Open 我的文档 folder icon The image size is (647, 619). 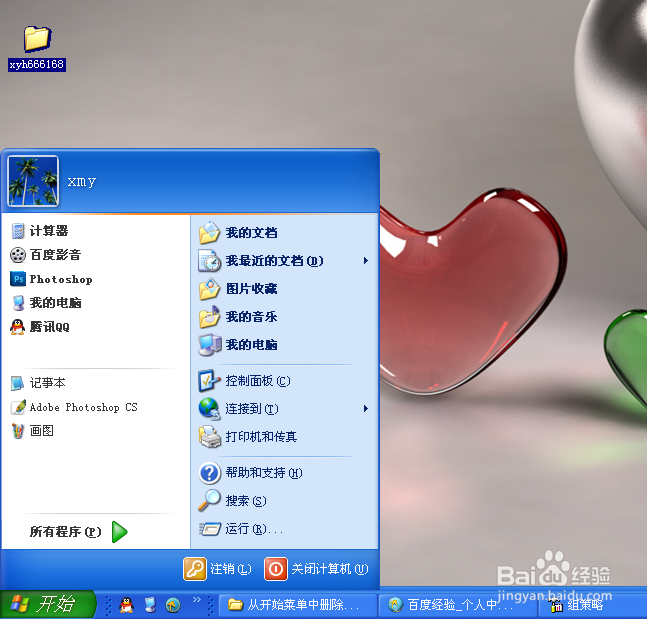point(210,233)
